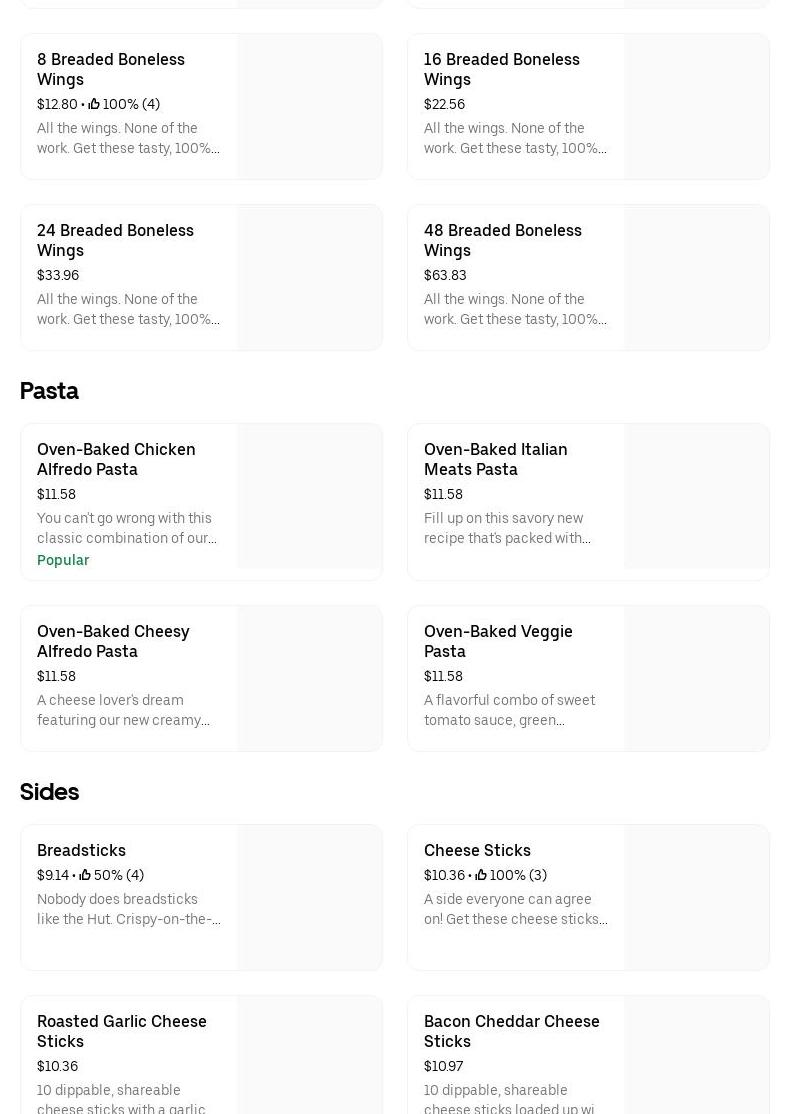Click the Breadsticks item image

[309, 897]
